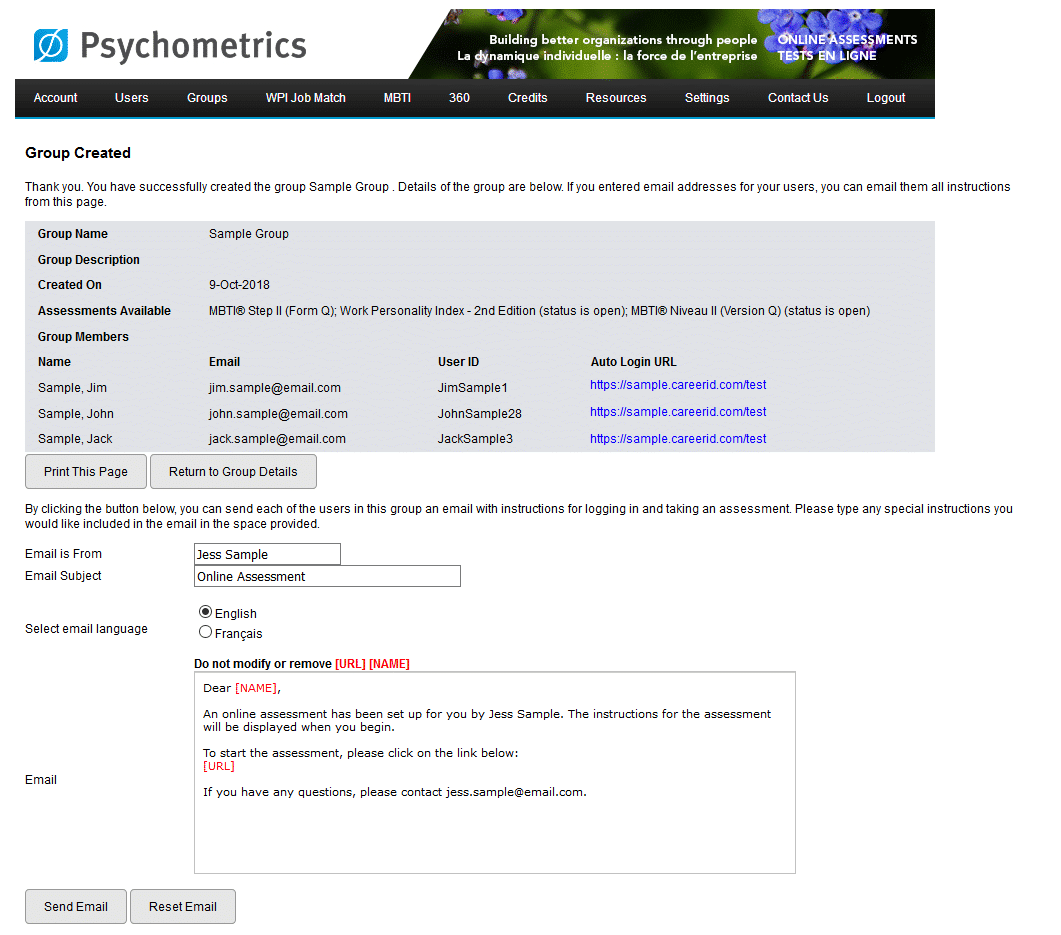Click the Psychometrics wordmark text
The width and height of the screenshot is (1061, 935).
[x=194, y=46]
